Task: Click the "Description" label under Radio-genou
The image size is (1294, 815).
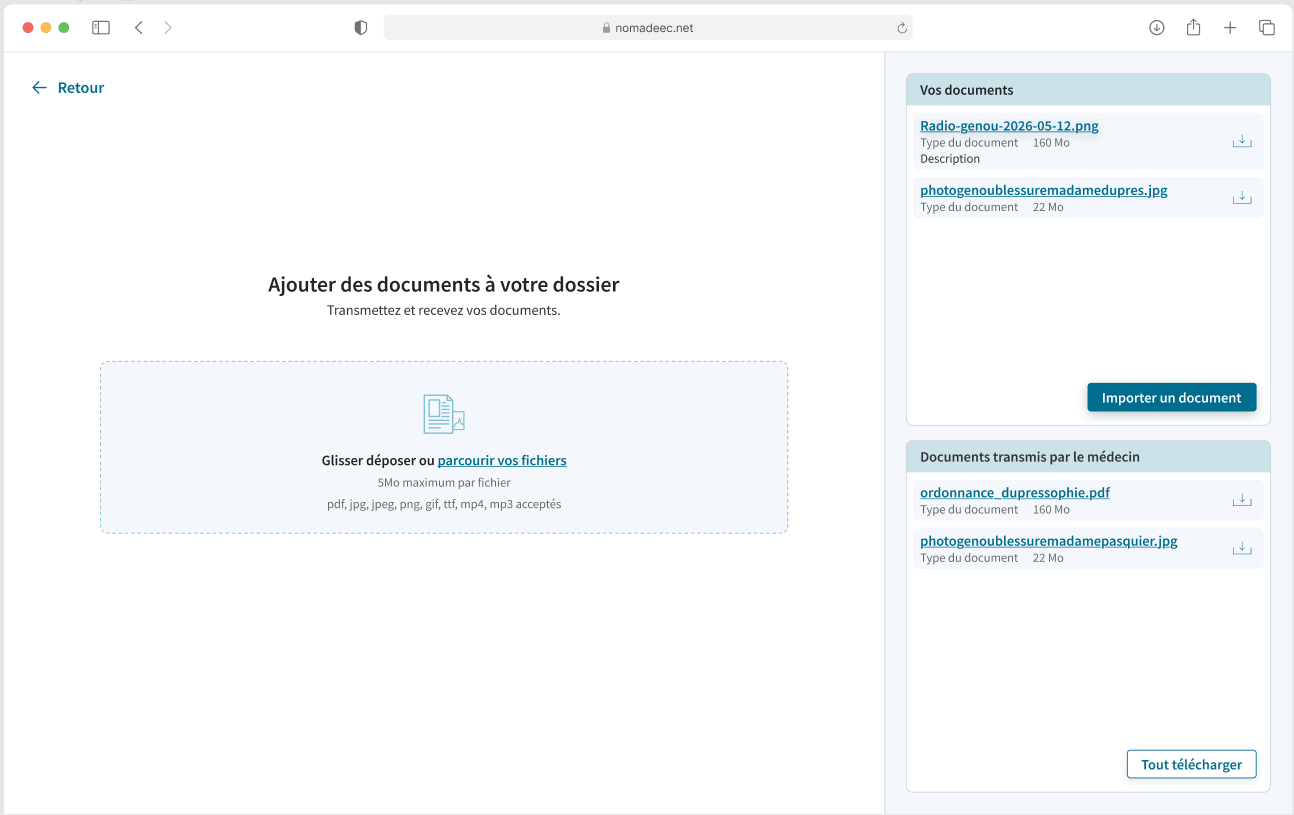Action: (x=950, y=159)
